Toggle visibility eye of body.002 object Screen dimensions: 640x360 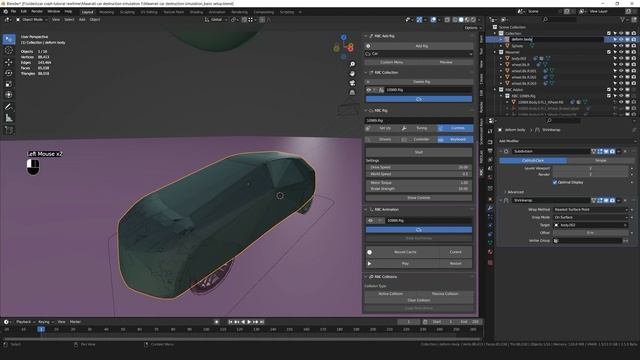pyautogui.click(x=621, y=58)
